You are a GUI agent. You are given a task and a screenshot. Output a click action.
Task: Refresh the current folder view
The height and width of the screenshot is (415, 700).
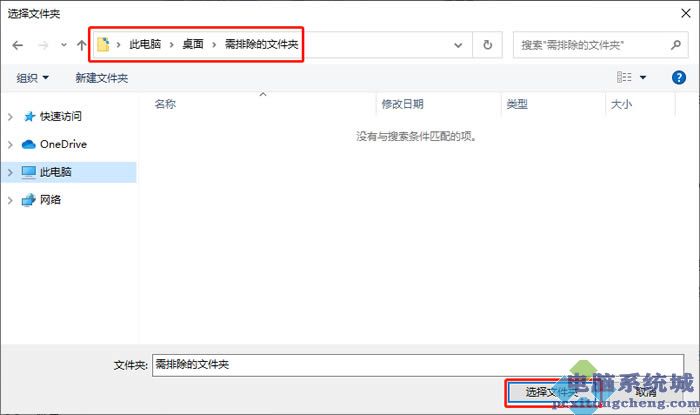pyautogui.click(x=488, y=45)
